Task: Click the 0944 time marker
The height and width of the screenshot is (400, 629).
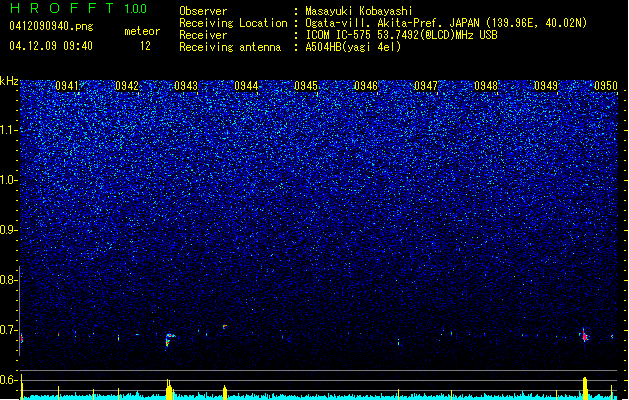Action: 246,86
